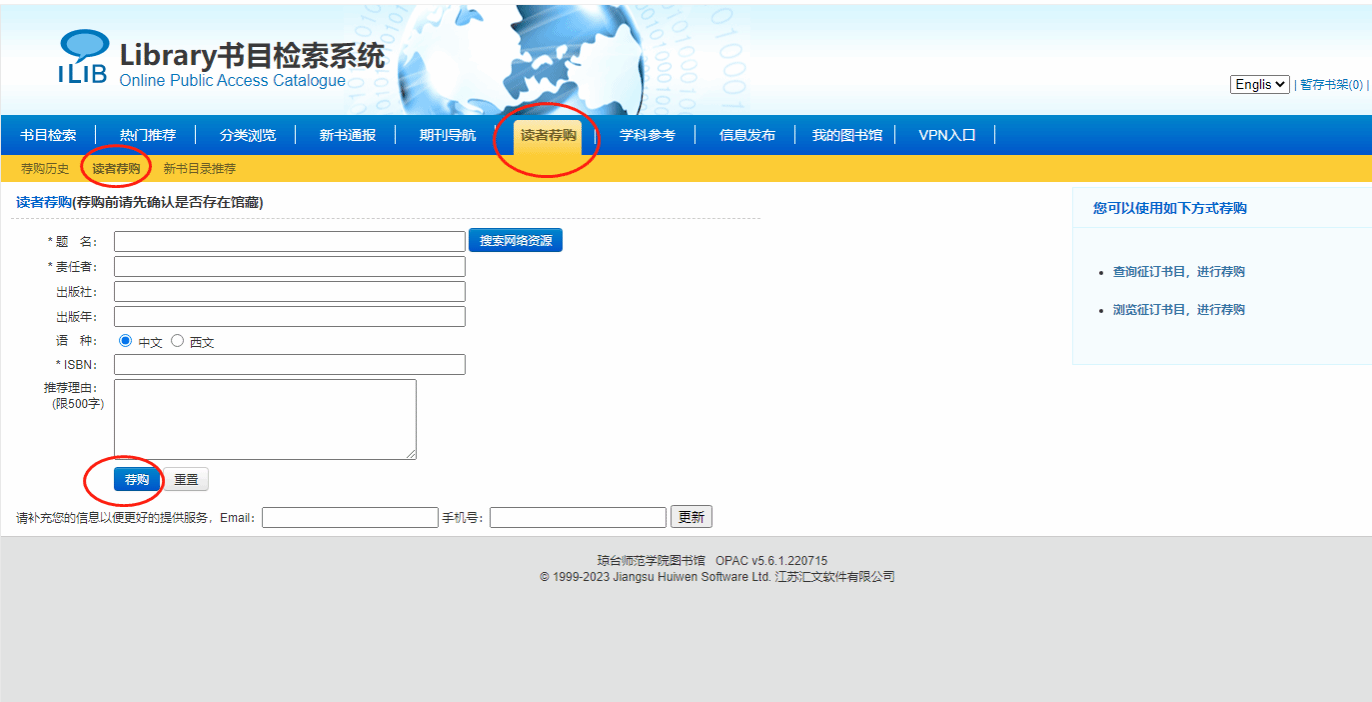Open the 荐购历史 submenu item
Screen dimensions: 1372x702
click(x=45, y=169)
